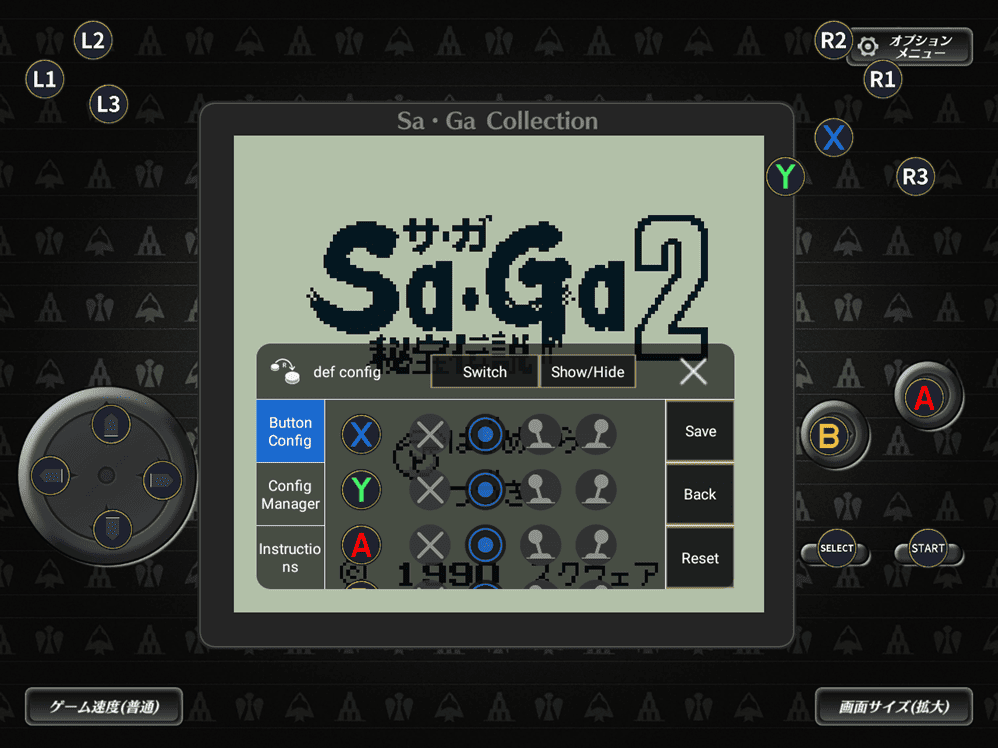The height and width of the screenshot is (748, 998).
Task: Tap the D-pad down arrow
Action: click(x=112, y=529)
